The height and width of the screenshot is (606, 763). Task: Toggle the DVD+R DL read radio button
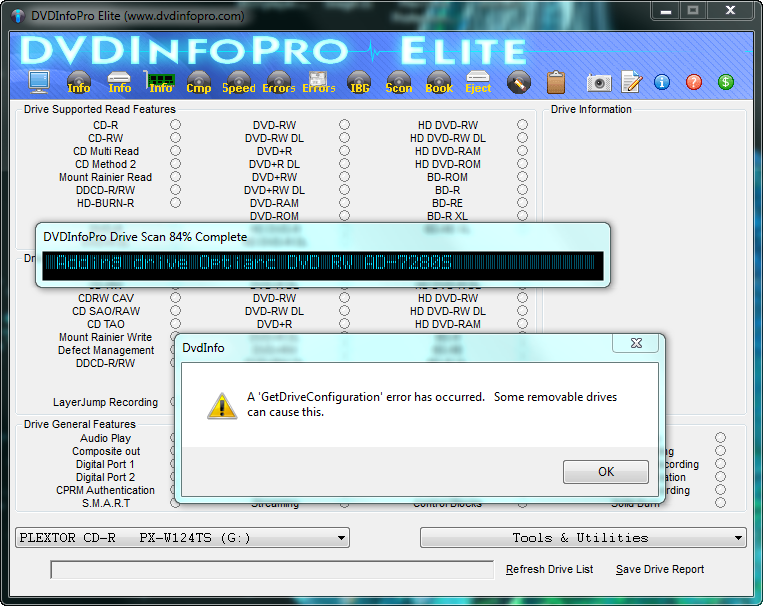click(344, 164)
